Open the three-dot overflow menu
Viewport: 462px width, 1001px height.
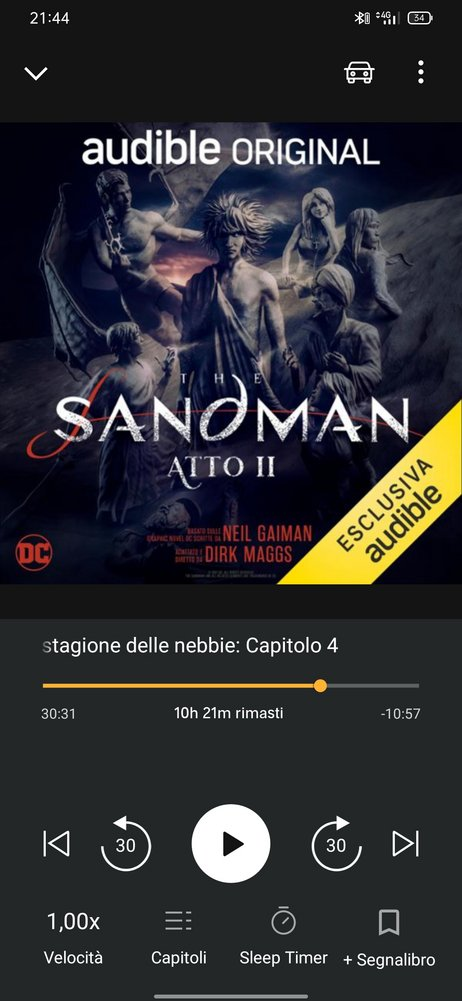tap(421, 72)
